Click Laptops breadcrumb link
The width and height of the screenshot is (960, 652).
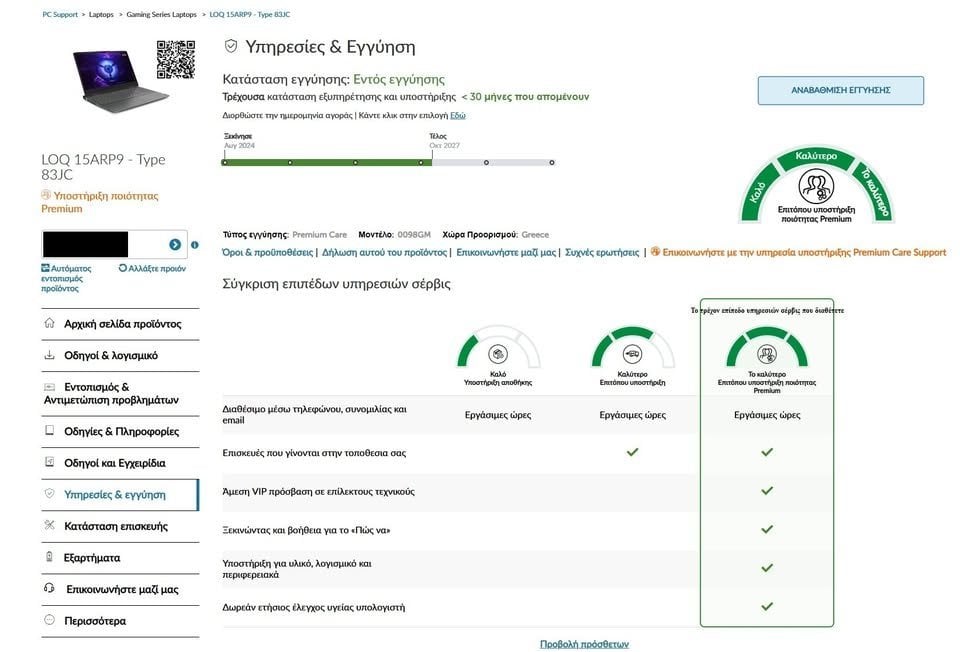click(x=101, y=14)
